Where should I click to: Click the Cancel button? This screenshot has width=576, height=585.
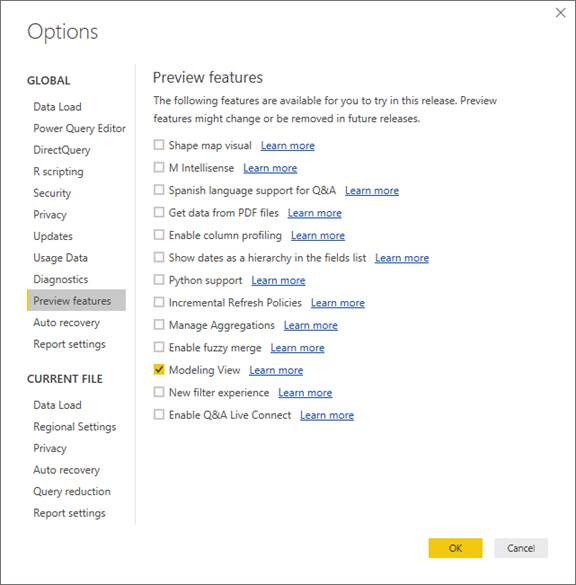tap(521, 548)
